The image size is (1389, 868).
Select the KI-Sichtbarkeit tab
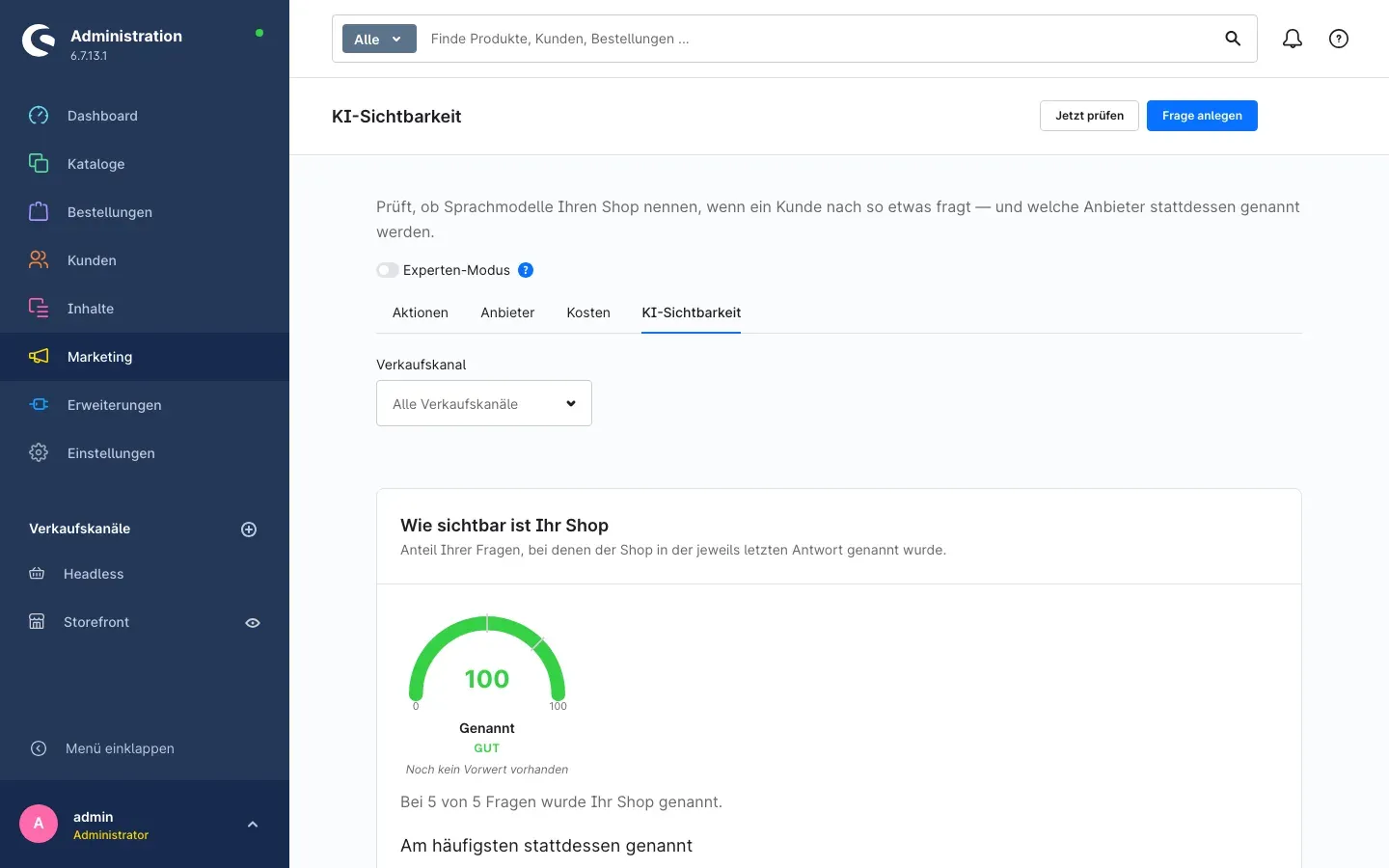pyautogui.click(x=692, y=312)
